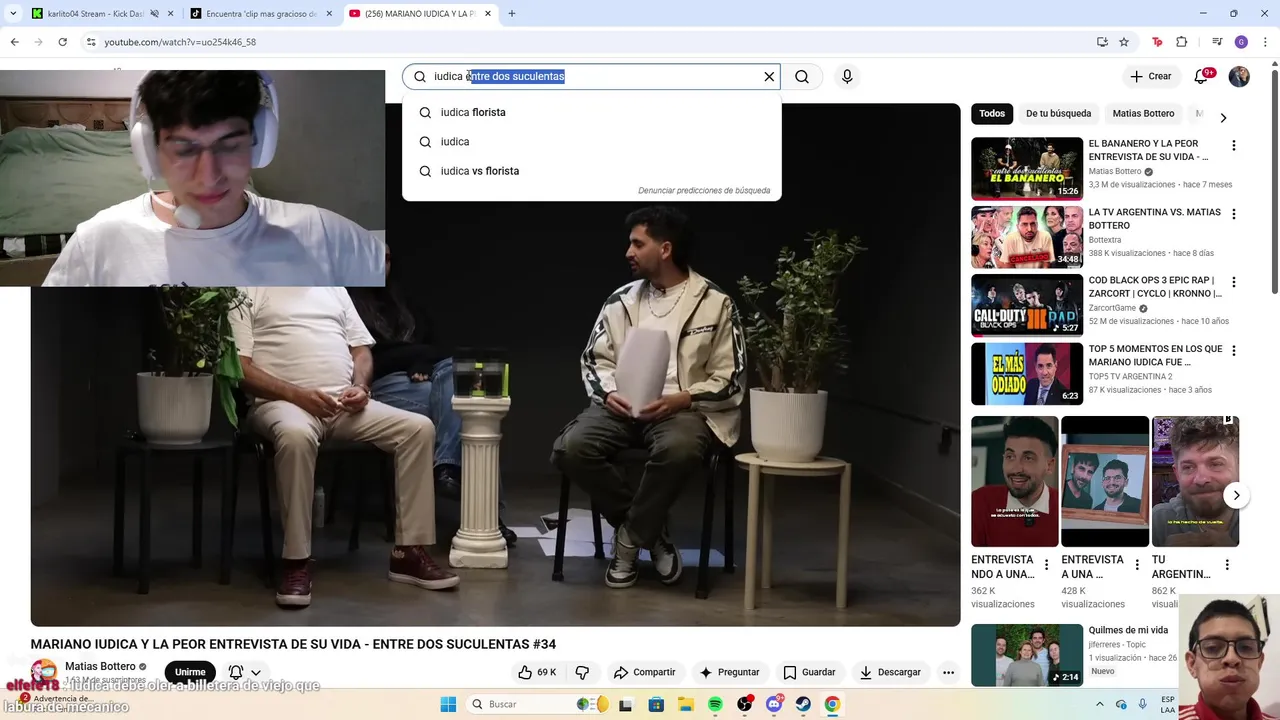Open options for 428 K views short
Image resolution: width=1280 pixels, height=720 pixels.
pyautogui.click(x=1137, y=565)
